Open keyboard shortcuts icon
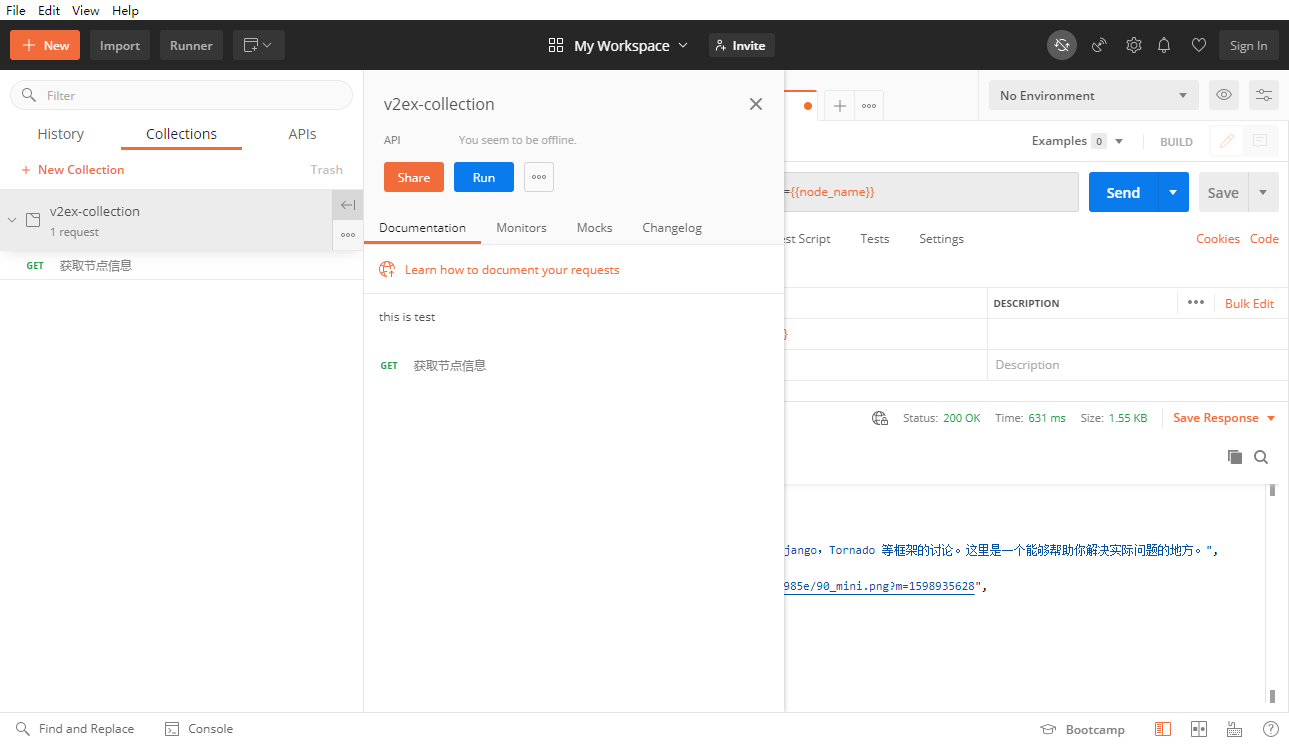The image size is (1289, 745). coord(1235,729)
